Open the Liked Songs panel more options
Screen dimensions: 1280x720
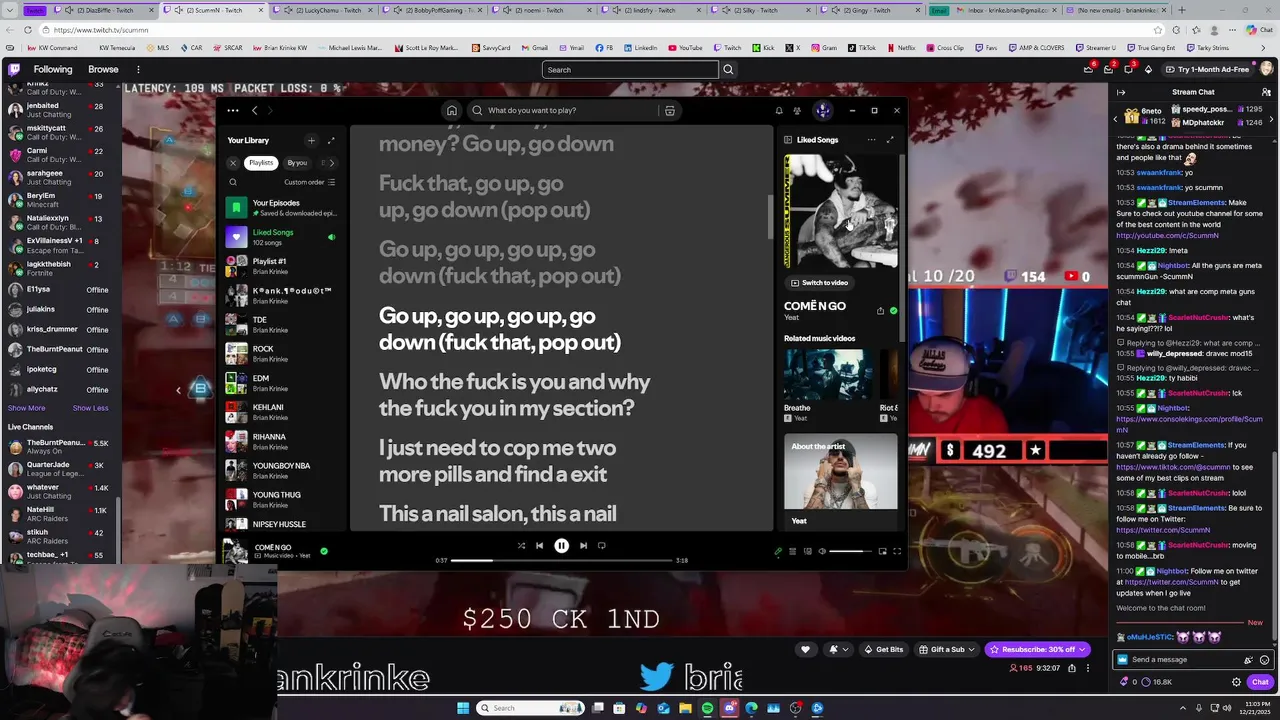[x=871, y=140]
